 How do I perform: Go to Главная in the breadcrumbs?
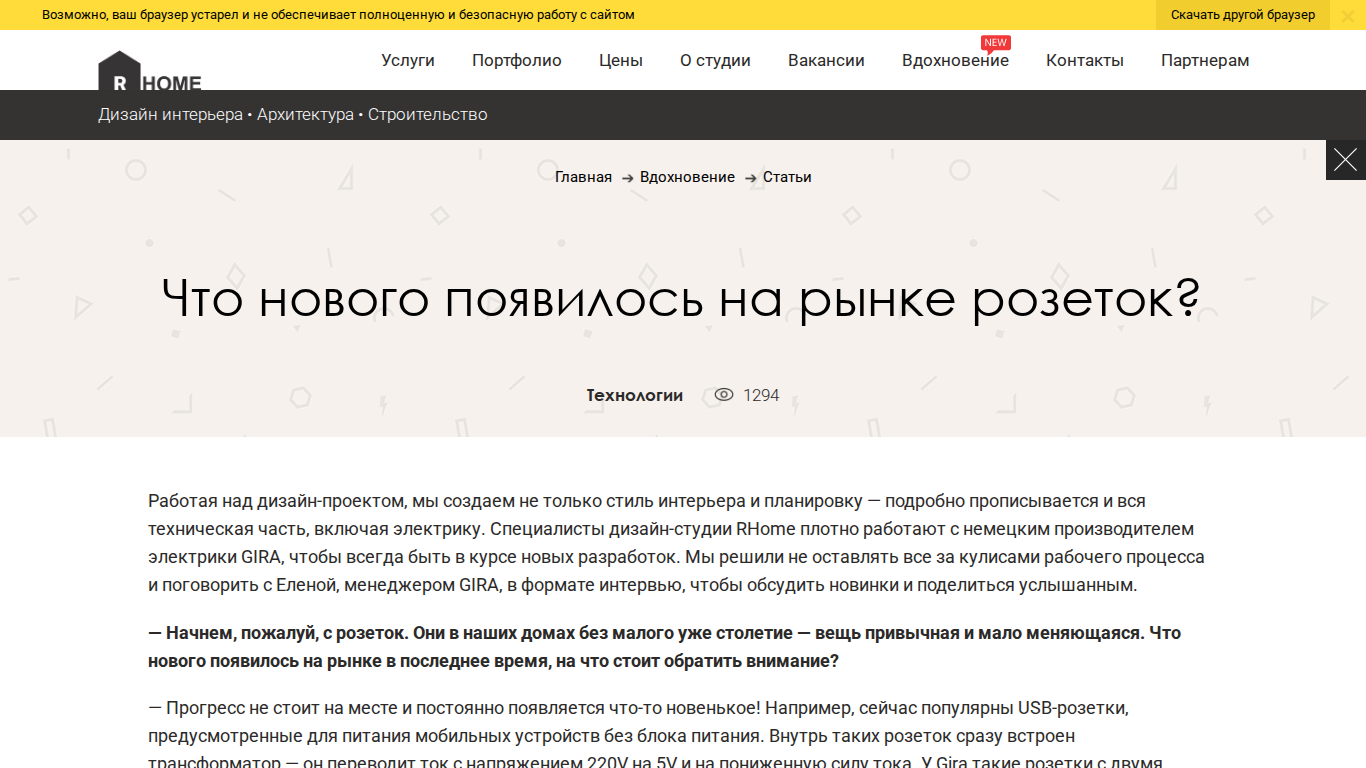coord(583,177)
